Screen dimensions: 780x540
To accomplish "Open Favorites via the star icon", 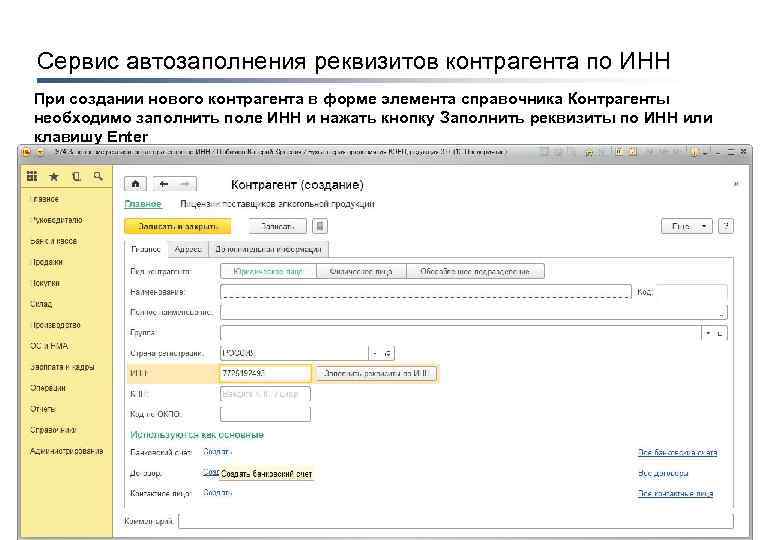I will pos(54,177).
